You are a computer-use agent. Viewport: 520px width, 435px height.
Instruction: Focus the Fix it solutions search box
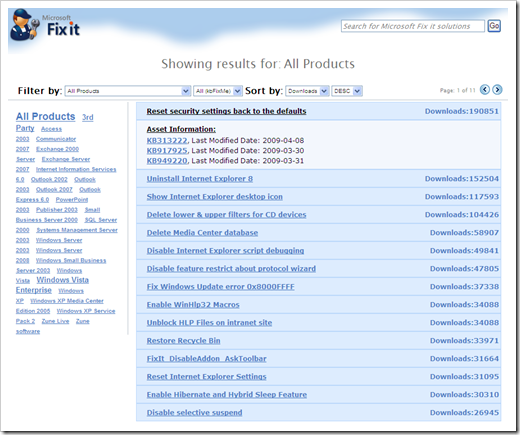pyautogui.click(x=413, y=26)
